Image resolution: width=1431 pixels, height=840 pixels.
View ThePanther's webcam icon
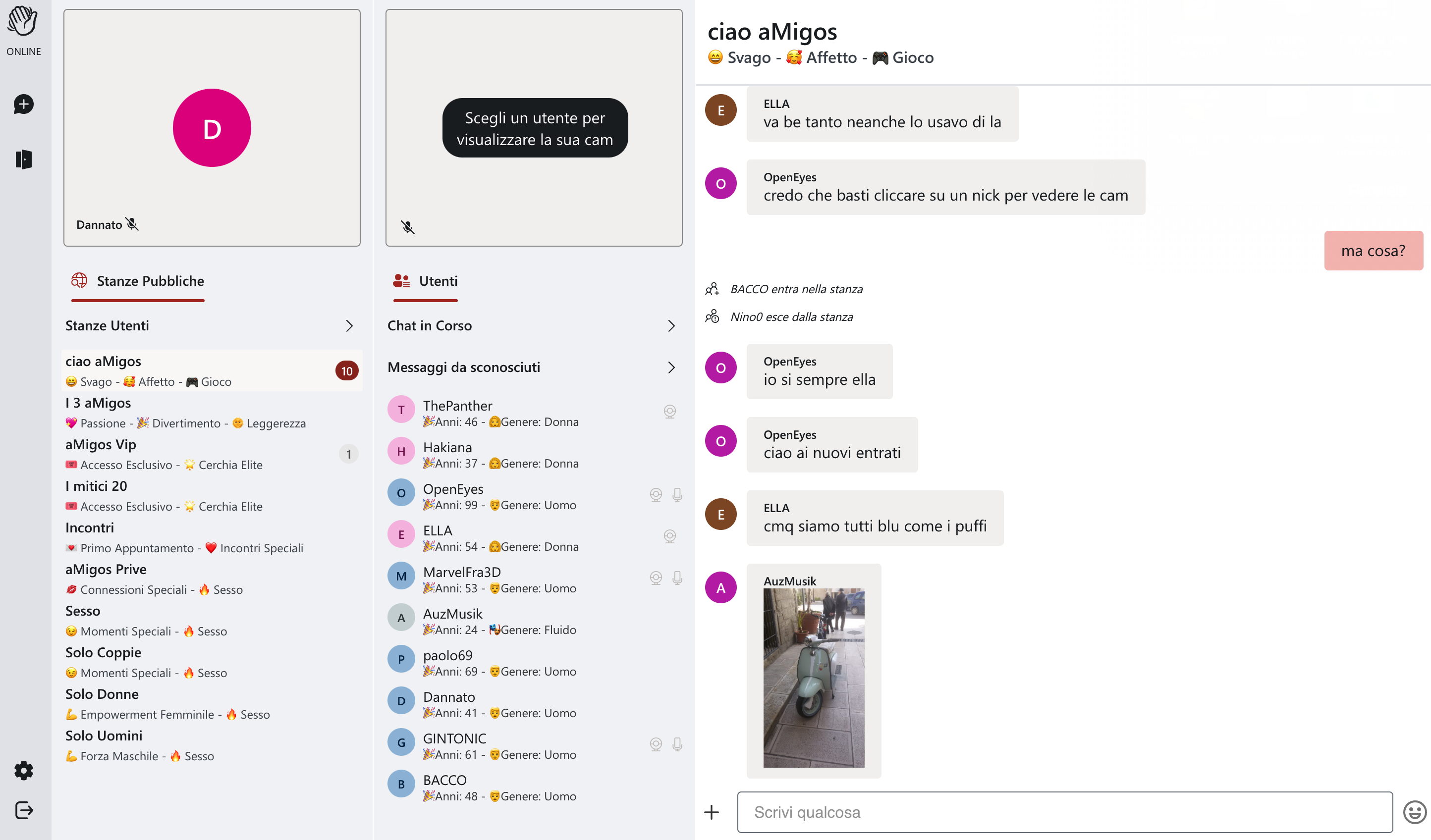669,412
